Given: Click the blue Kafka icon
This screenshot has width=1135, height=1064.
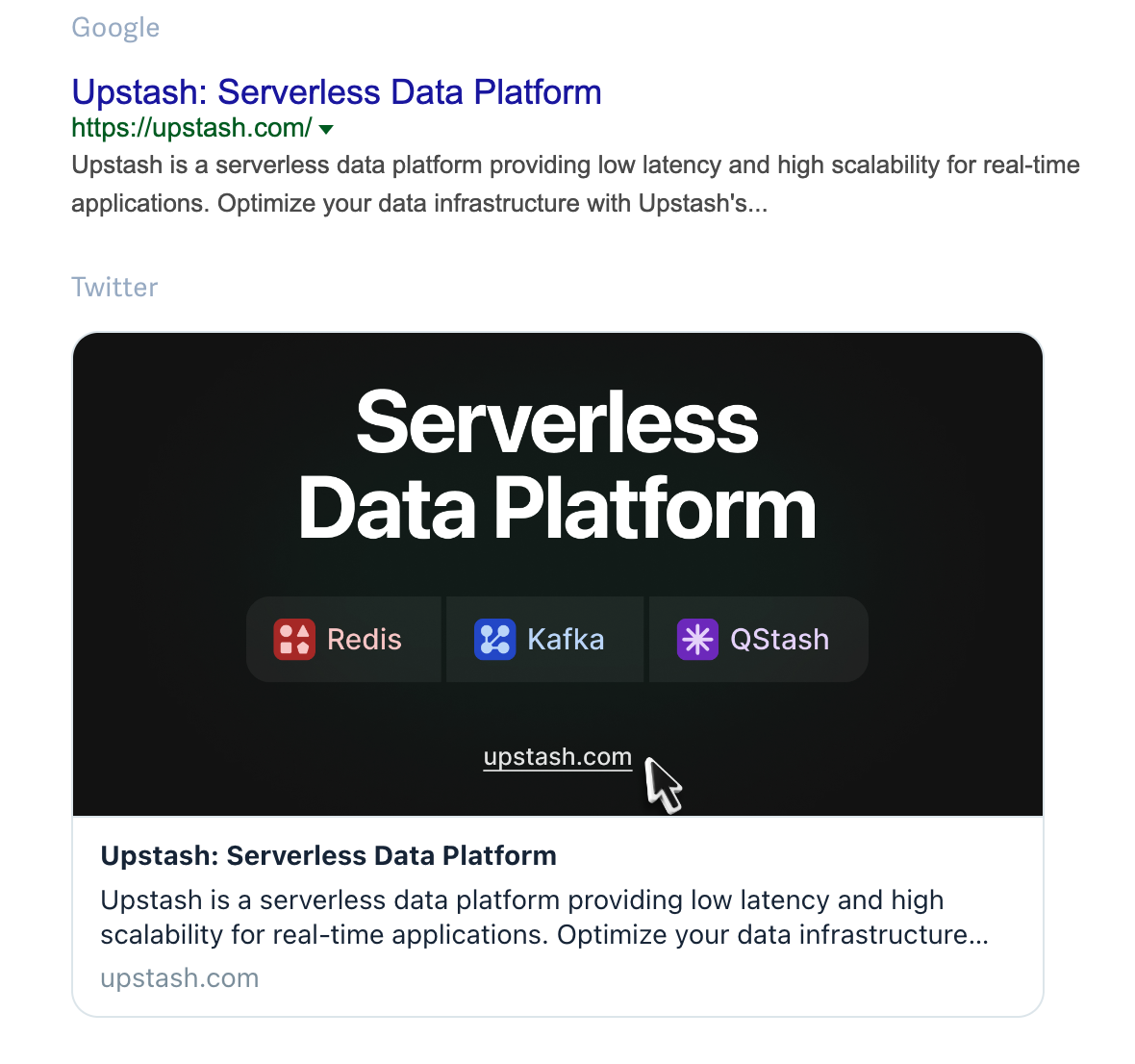Looking at the screenshot, I should point(495,640).
